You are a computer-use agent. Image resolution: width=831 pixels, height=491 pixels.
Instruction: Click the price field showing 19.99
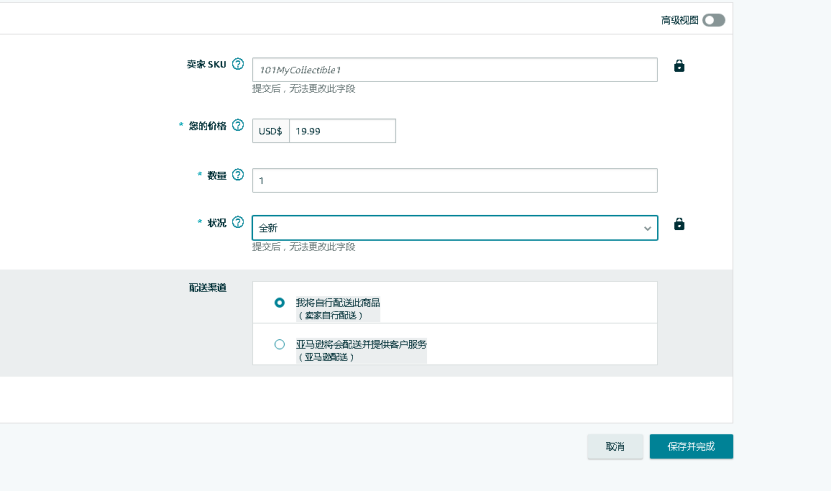pyautogui.click(x=342, y=131)
